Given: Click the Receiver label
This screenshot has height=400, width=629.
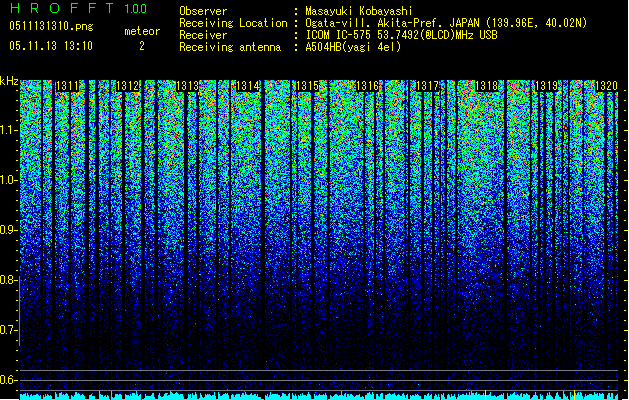Looking at the screenshot, I should click(203, 35).
